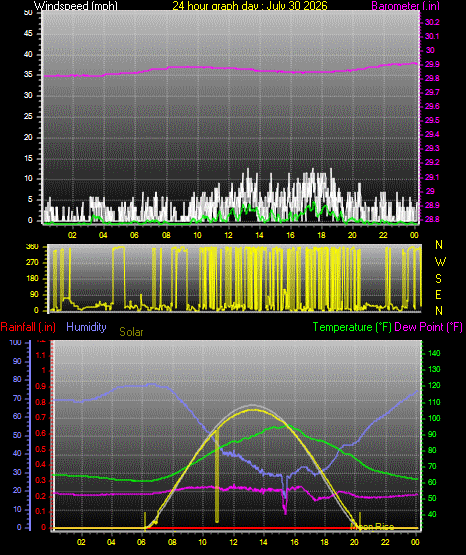The width and height of the screenshot is (466, 555).
Task: Click the 18 hour tick on bottom graph
Action: pos(324,542)
